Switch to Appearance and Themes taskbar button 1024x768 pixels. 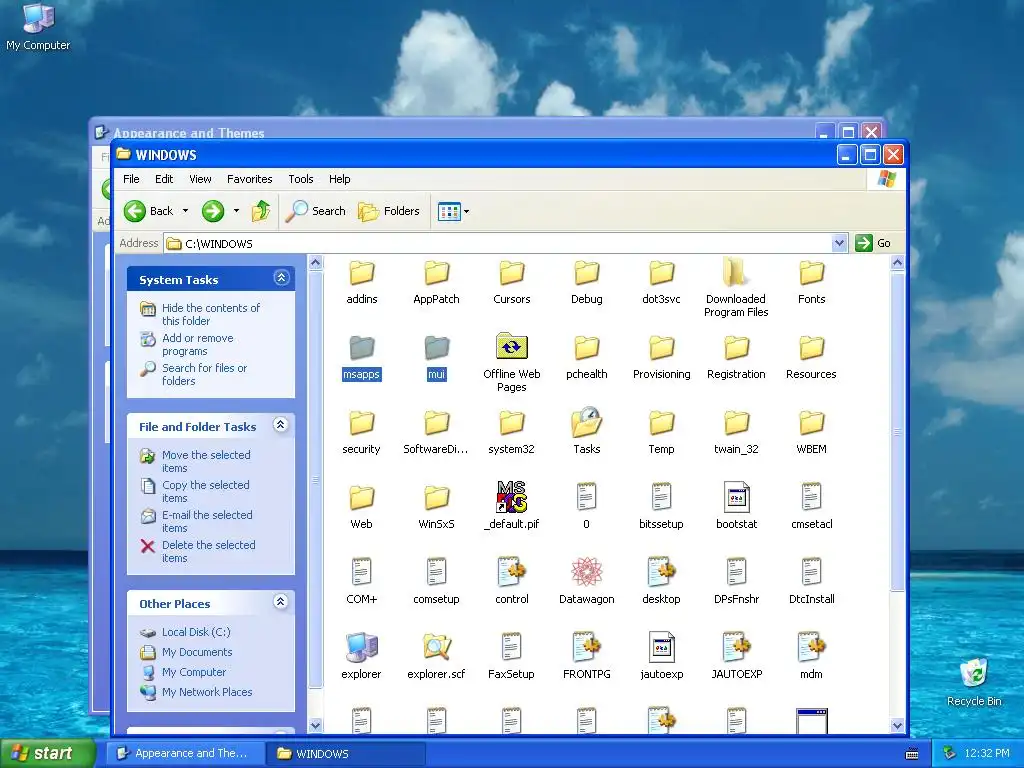pyautogui.click(x=185, y=753)
